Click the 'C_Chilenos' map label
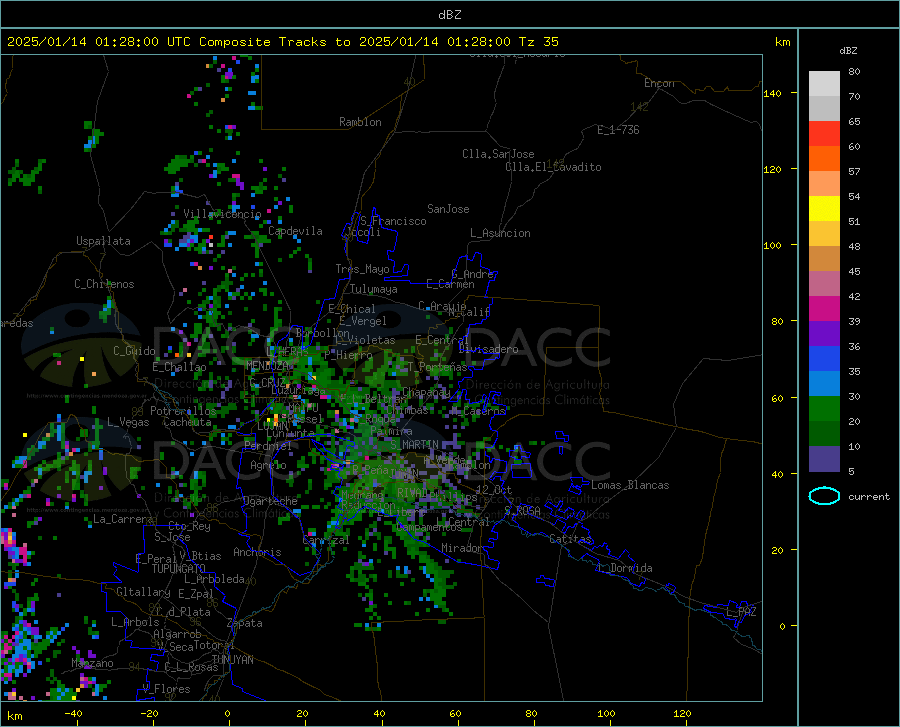Screen dimensions: 900x727 pyautogui.click(x=104, y=284)
